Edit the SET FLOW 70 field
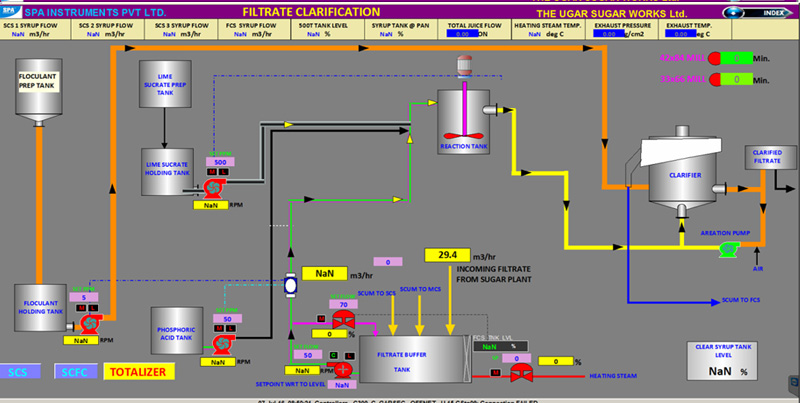The height and width of the screenshot is (403, 800). tap(343, 305)
